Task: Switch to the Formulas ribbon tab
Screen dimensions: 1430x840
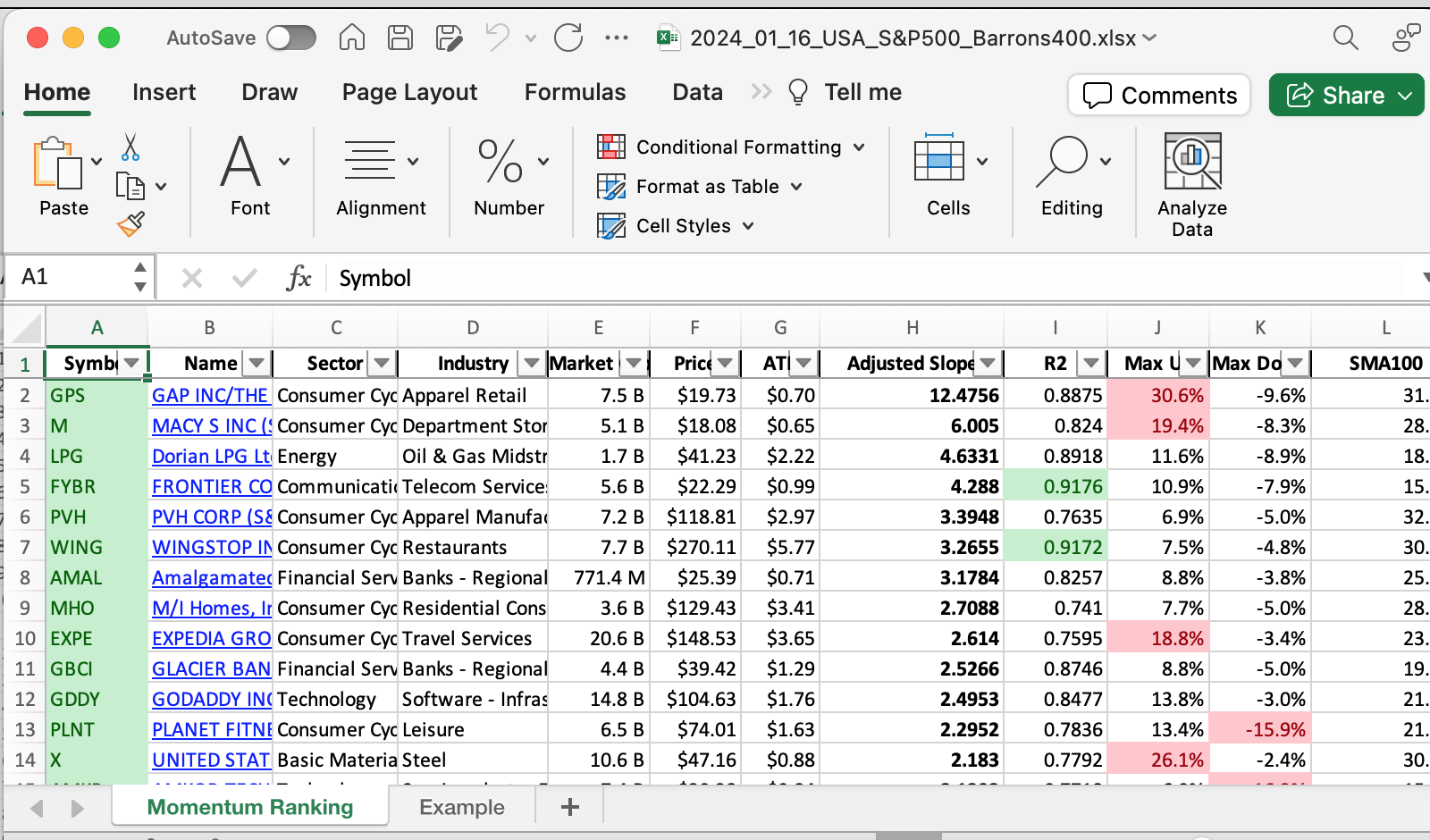Action: tap(575, 92)
